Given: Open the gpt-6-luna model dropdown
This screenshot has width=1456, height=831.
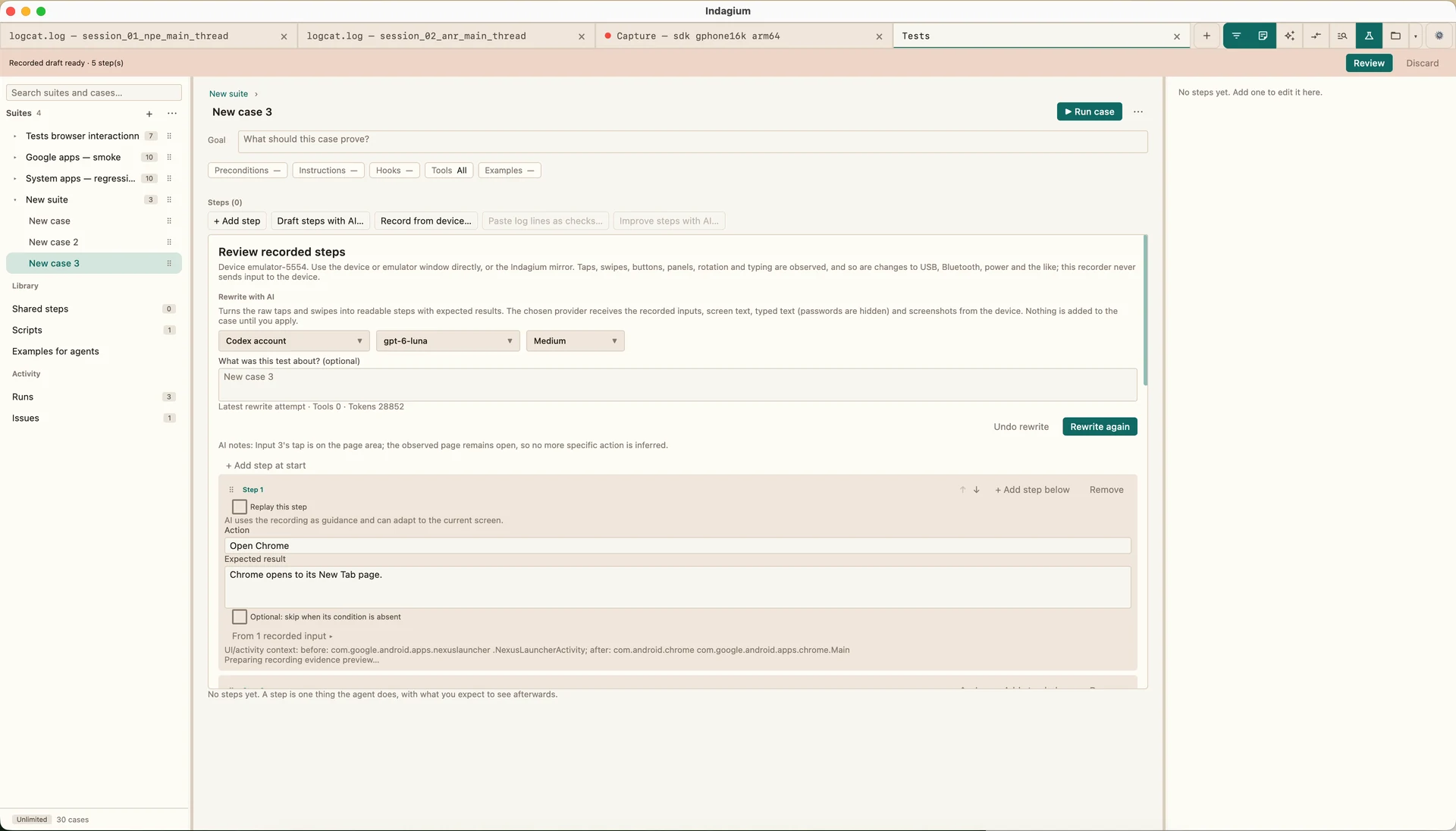Looking at the screenshot, I should [x=448, y=341].
